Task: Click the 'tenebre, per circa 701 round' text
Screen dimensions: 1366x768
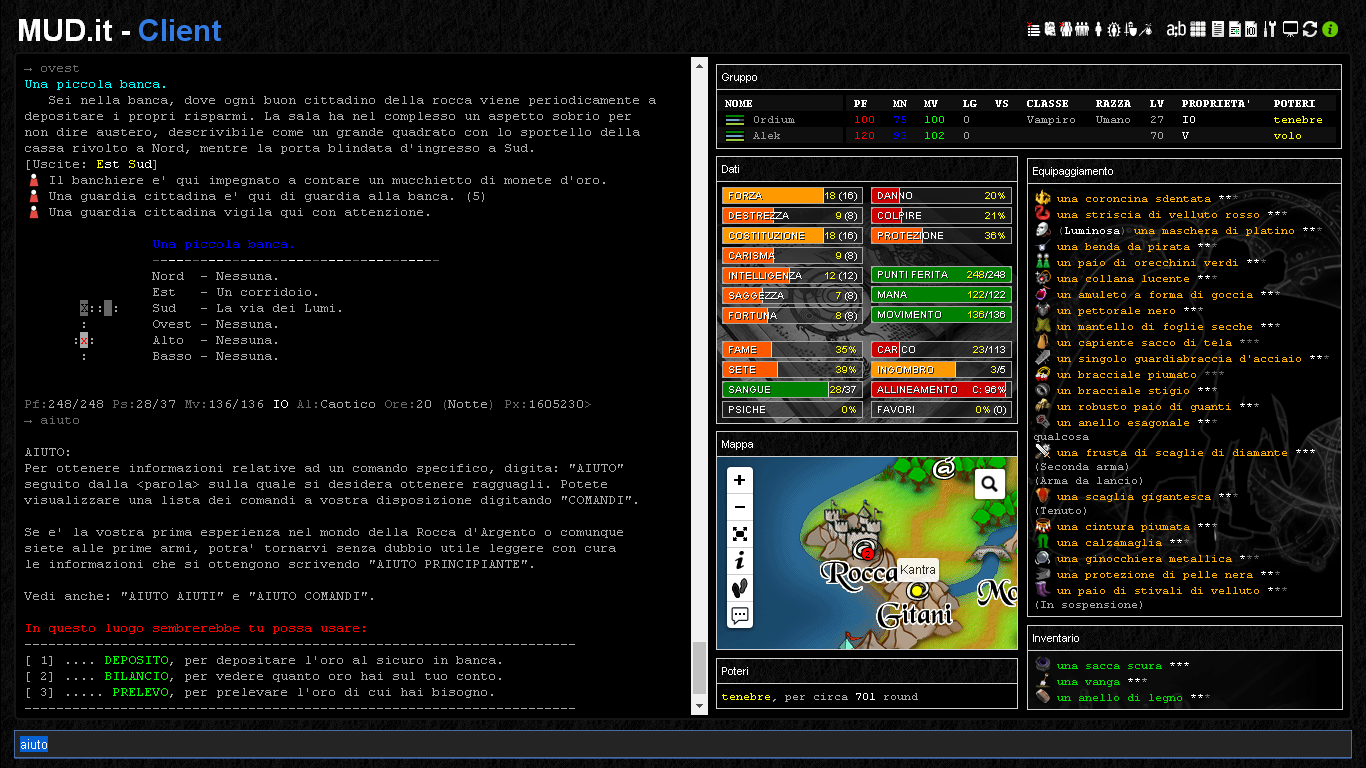Action: click(x=819, y=697)
